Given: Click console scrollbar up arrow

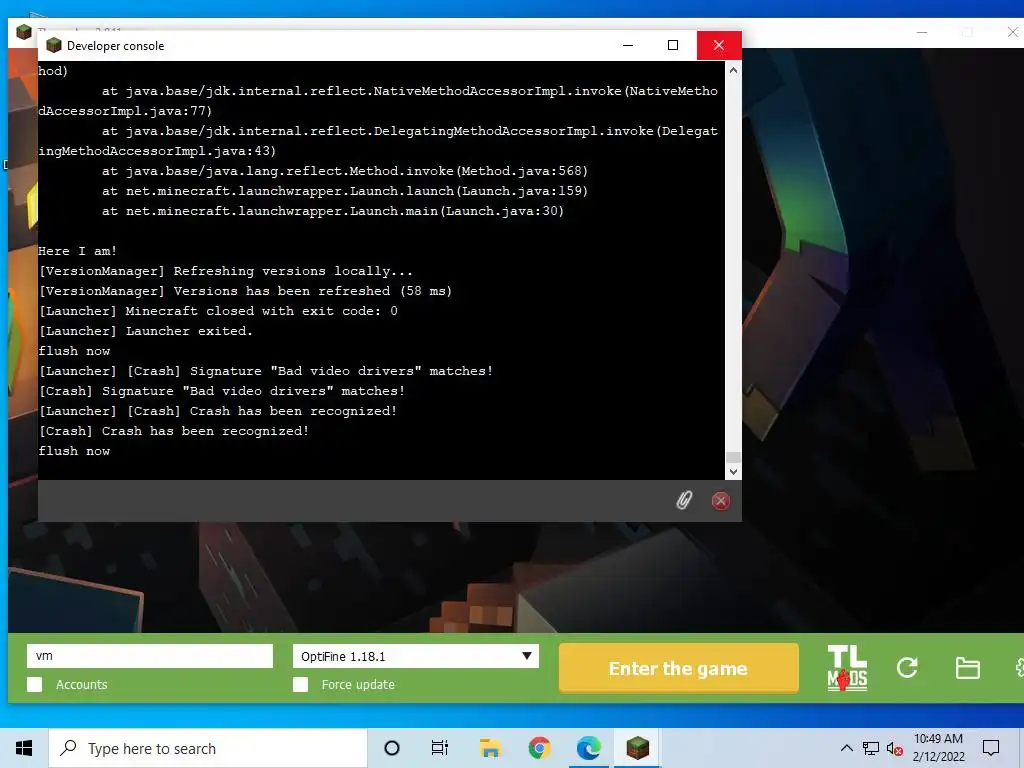Looking at the screenshot, I should click(733, 70).
